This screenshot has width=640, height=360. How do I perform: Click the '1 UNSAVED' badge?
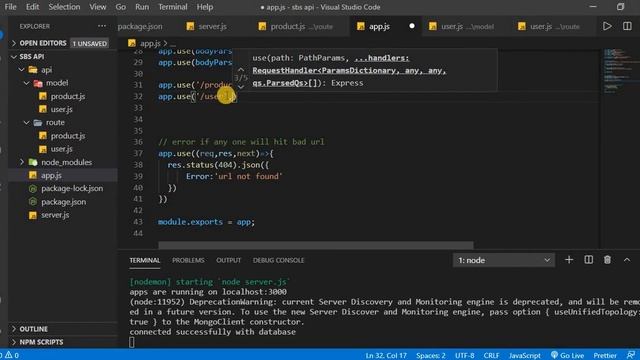[90, 43]
